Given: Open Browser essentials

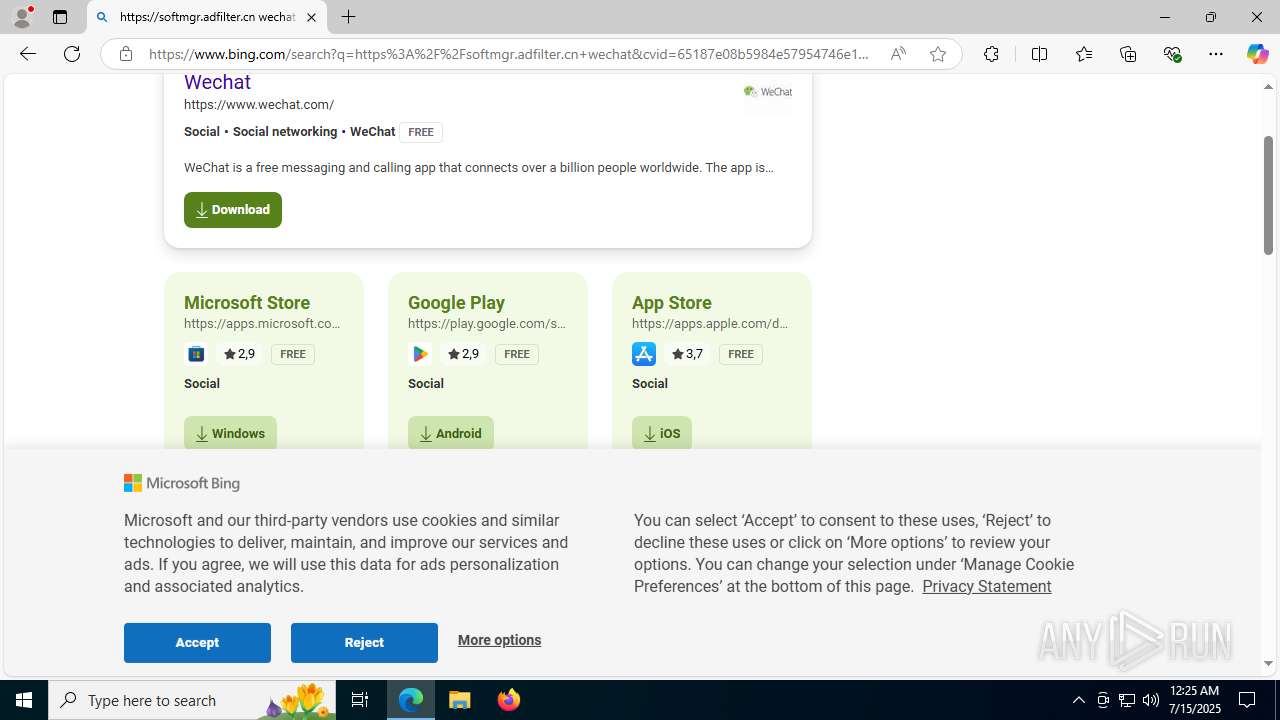Looking at the screenshot, I should (1172, 54).
